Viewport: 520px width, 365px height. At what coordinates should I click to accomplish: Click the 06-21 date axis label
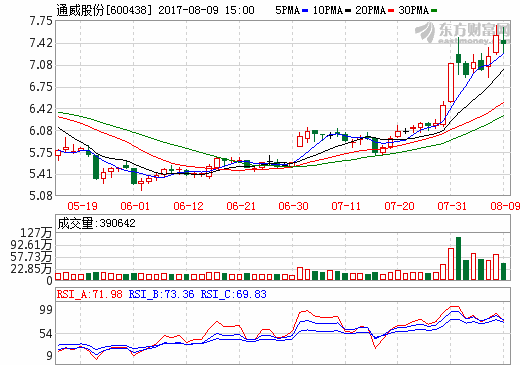241,206
